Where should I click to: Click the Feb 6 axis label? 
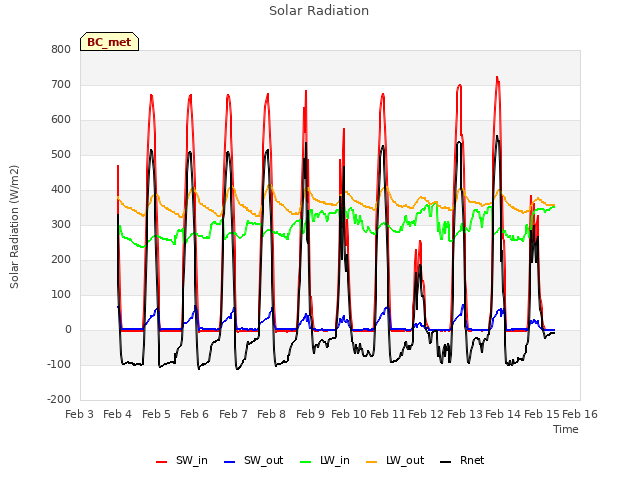tap(194, 414)
